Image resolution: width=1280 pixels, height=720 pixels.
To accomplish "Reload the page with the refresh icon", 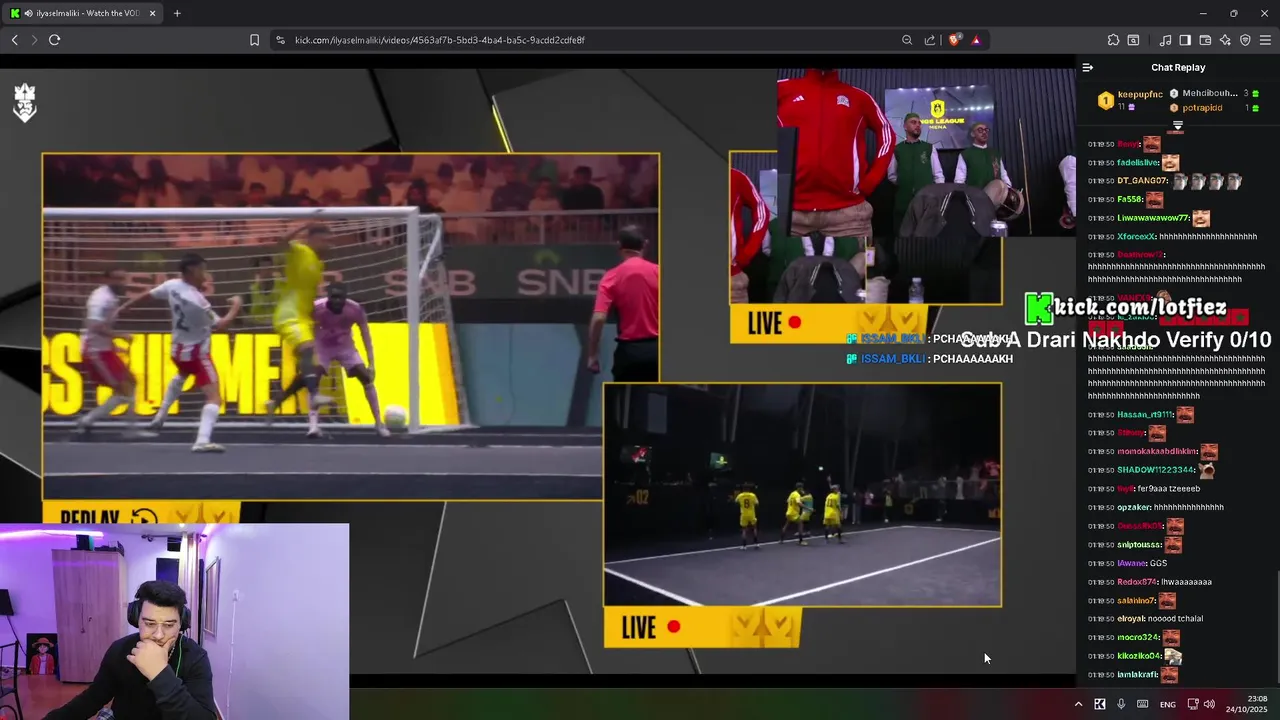I will pyautogui.click(x=54, y=40).
